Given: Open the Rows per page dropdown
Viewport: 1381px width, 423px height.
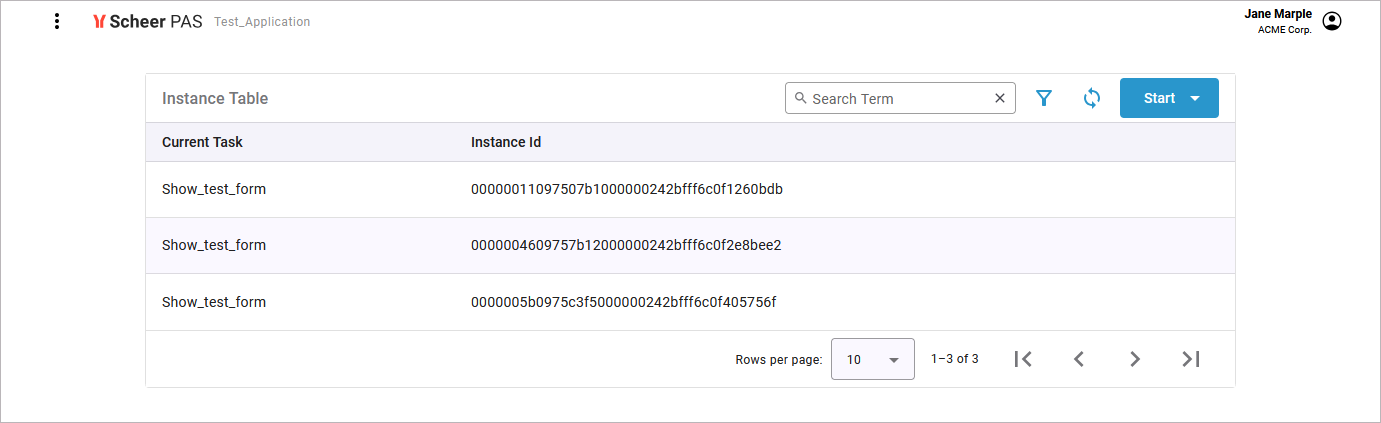Looking at the screenshot, I should 873,359.
